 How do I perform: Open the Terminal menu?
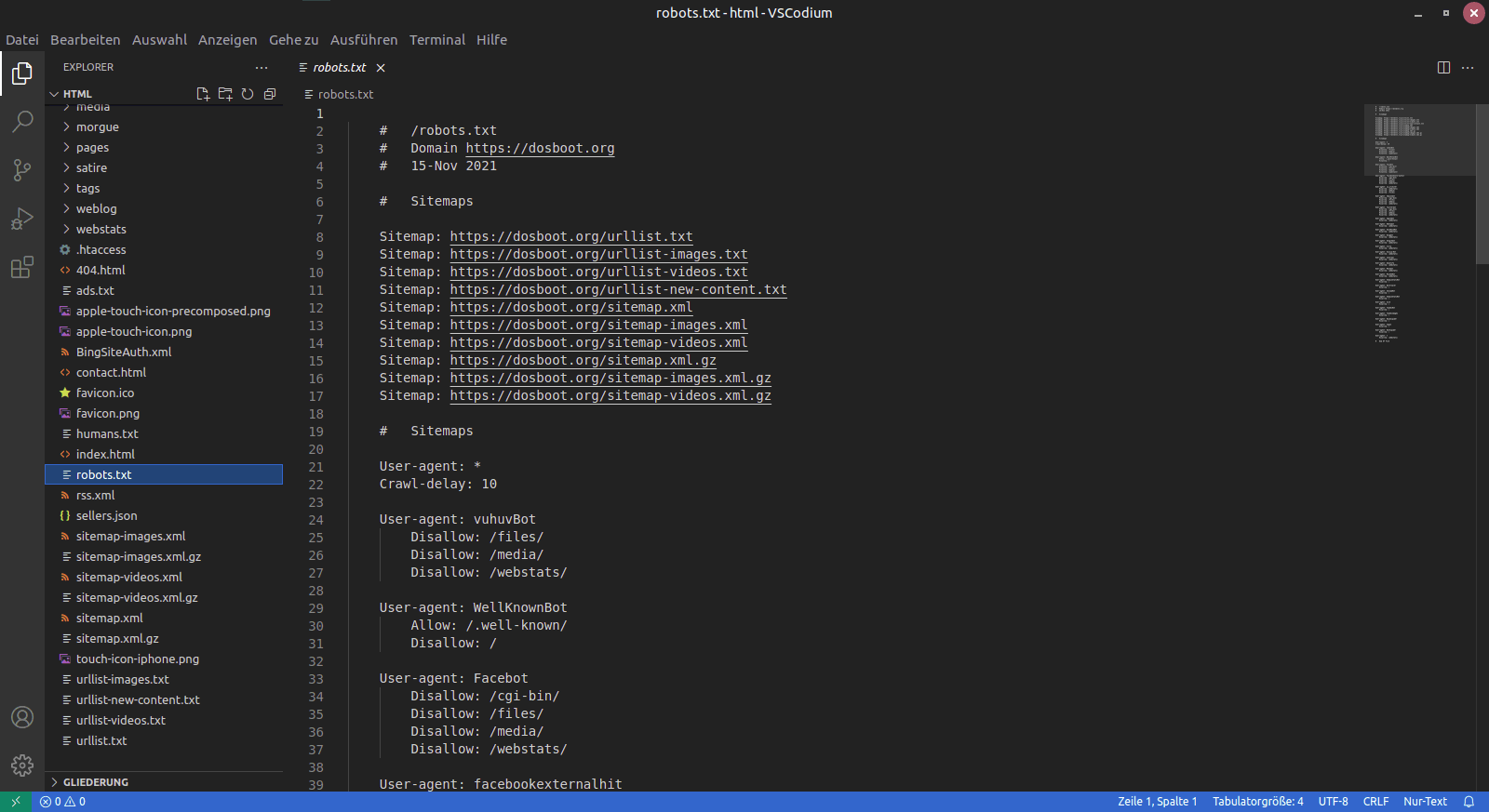pyautogui.click(x=437, y=40)
